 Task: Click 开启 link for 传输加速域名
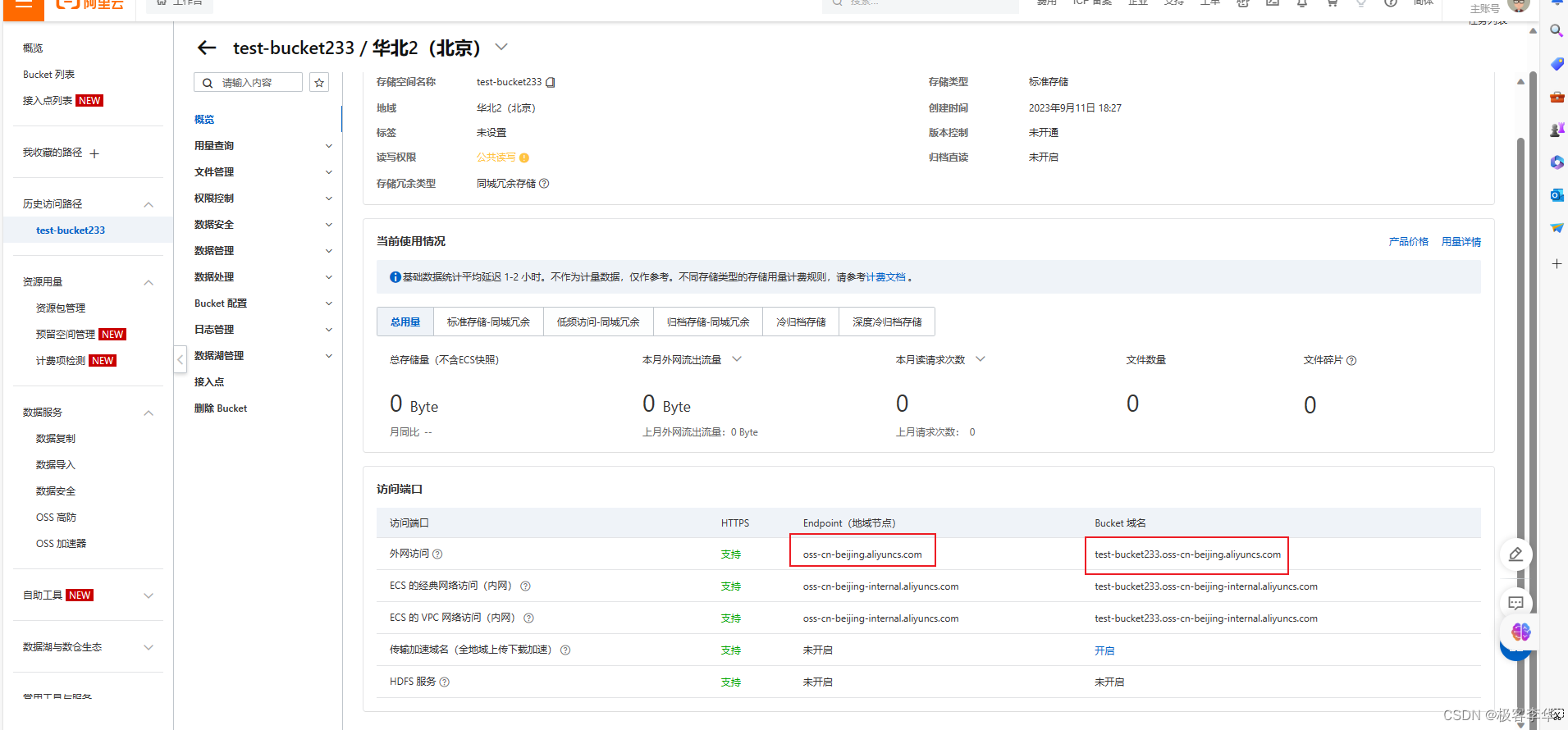[1104, 650]
